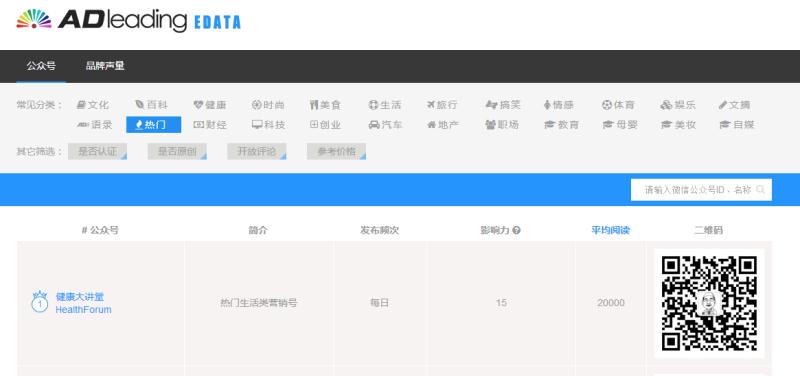This screenshot has width=800, height=376.
Task: Click the 热门生活类营销号 description
Action: pos(259,303)
